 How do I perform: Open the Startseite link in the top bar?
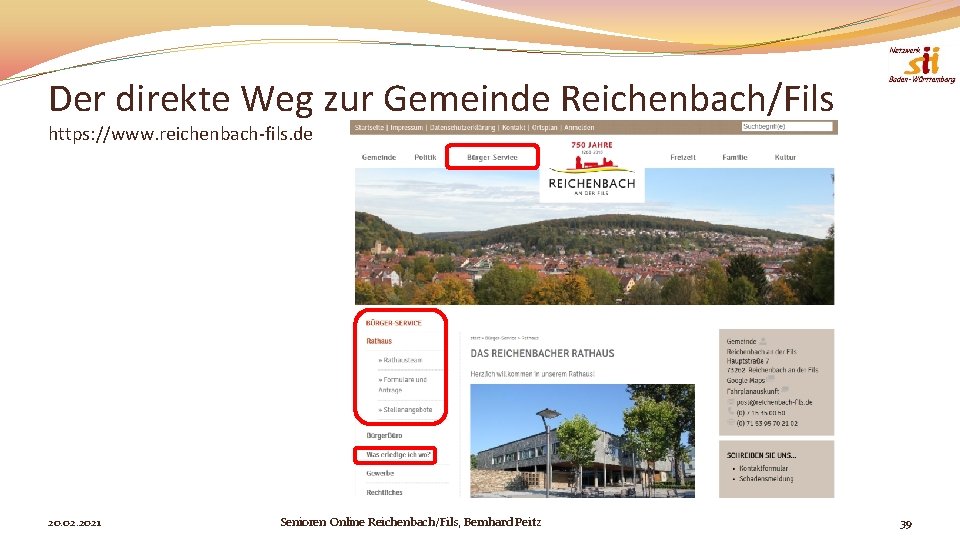[x=369, y=127]
